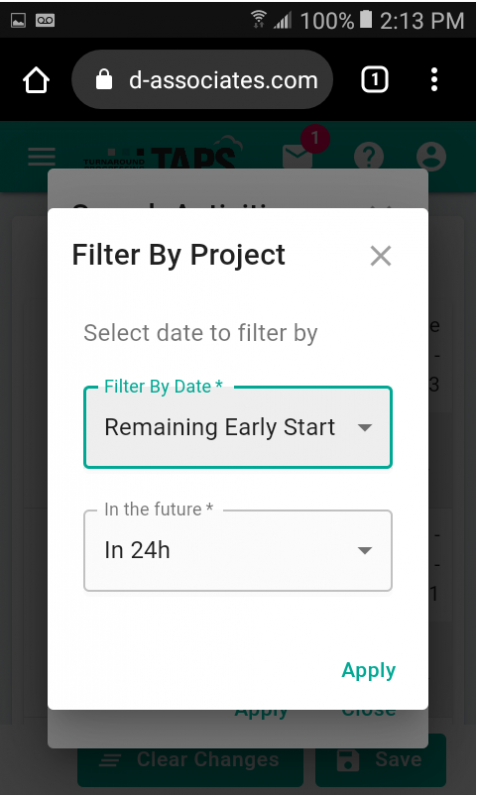Select the Remaining Early Start field

point(237,427)
